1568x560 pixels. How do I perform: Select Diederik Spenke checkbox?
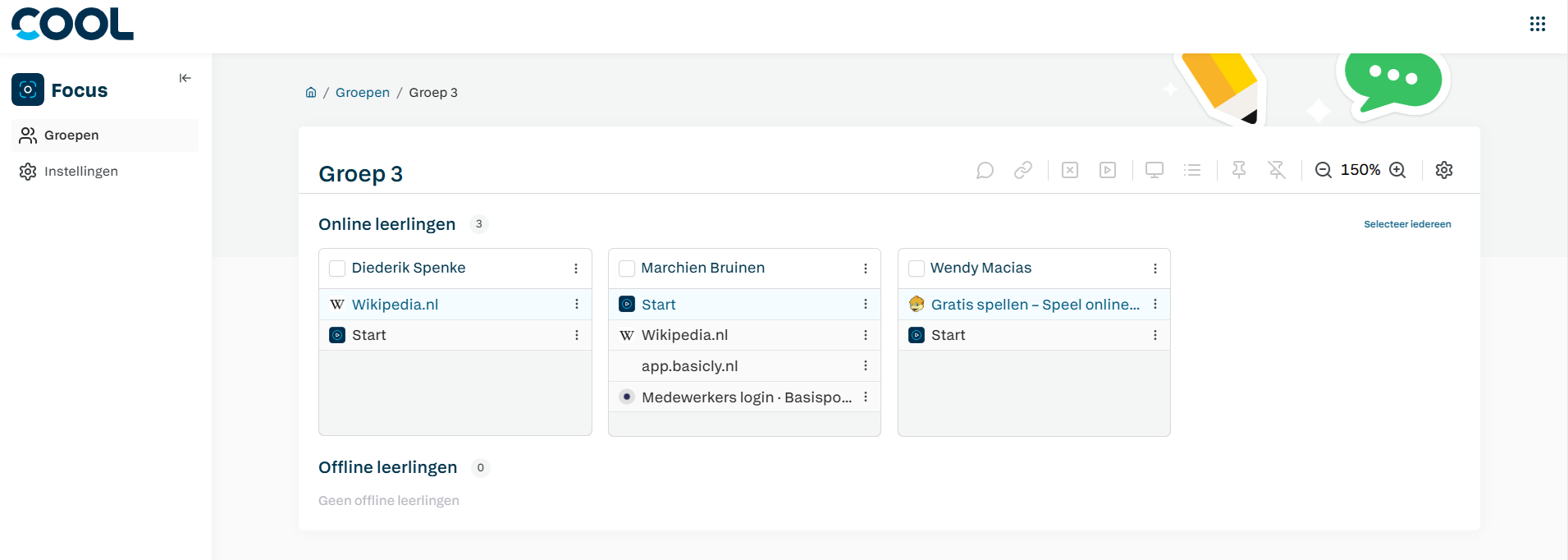(x=337, y=269)
